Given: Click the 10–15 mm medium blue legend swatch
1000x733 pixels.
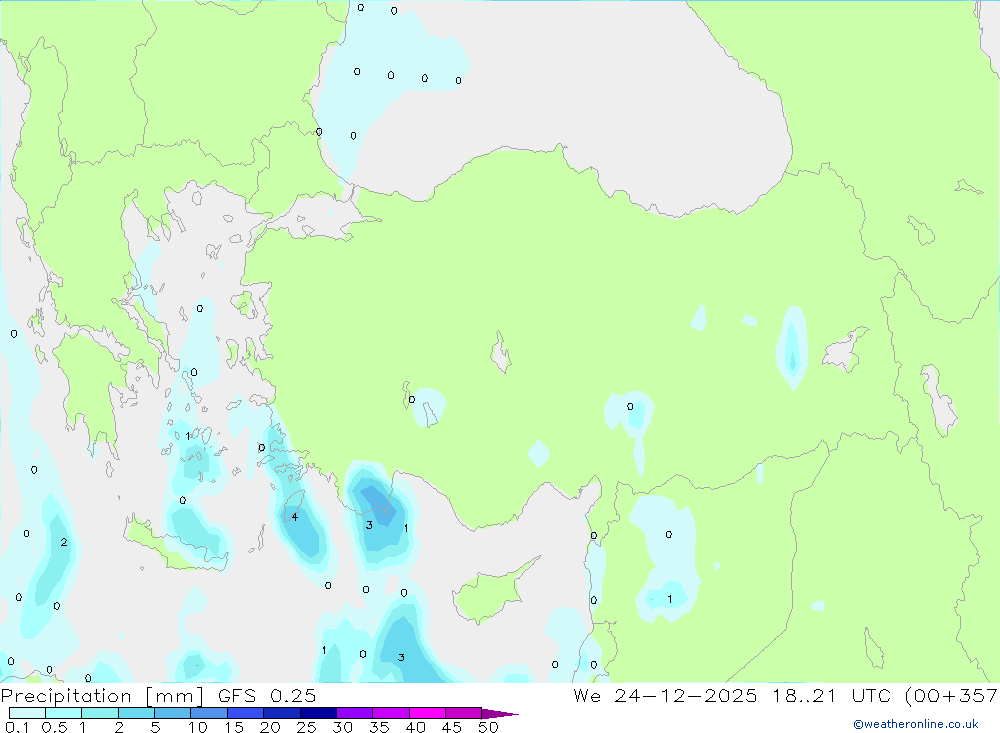Looking at the screenshot, I should [x=209, y=713].
